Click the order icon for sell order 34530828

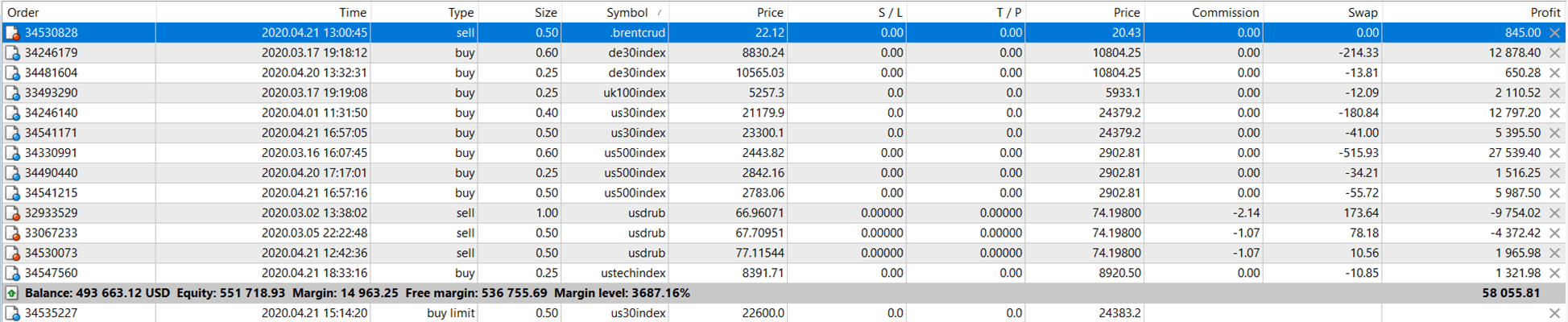pyautogui.click(x=12, y=33)
